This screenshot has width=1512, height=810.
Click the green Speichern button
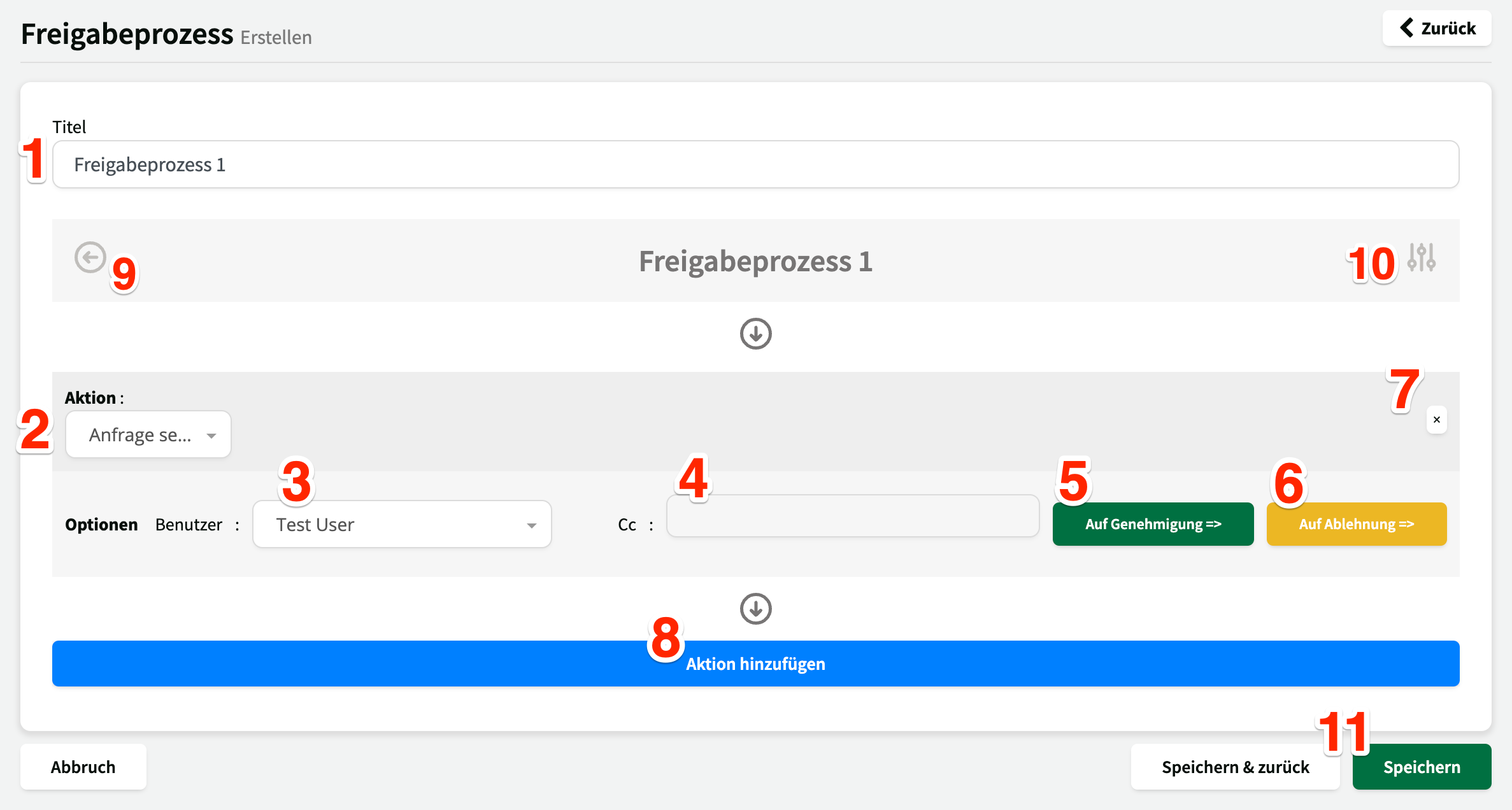point(1422,767)
